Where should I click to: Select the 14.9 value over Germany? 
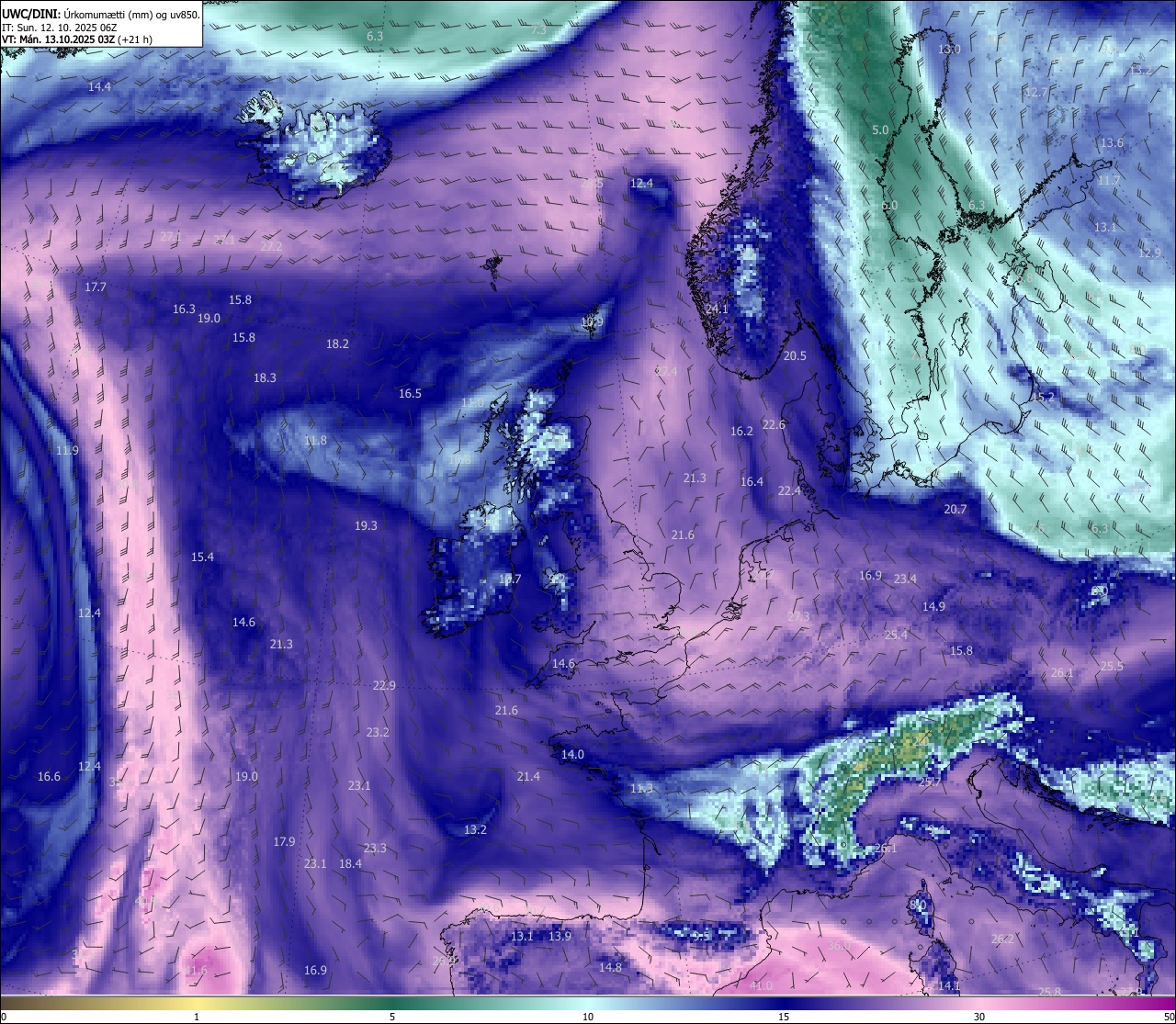click(933, 607)
